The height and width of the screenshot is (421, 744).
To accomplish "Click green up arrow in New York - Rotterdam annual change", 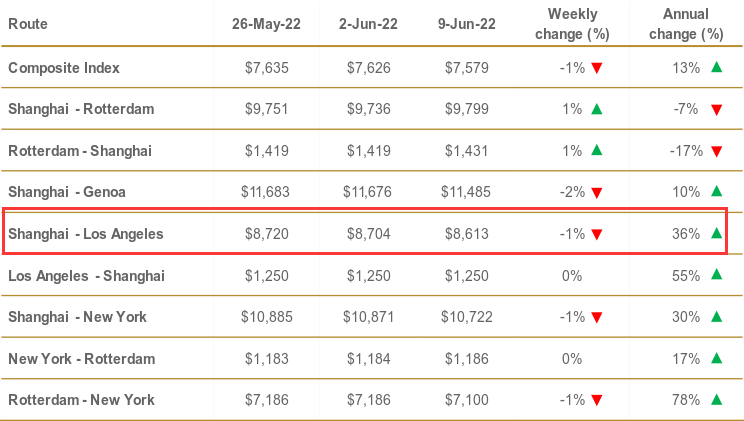I will click(x=716, y=357).
